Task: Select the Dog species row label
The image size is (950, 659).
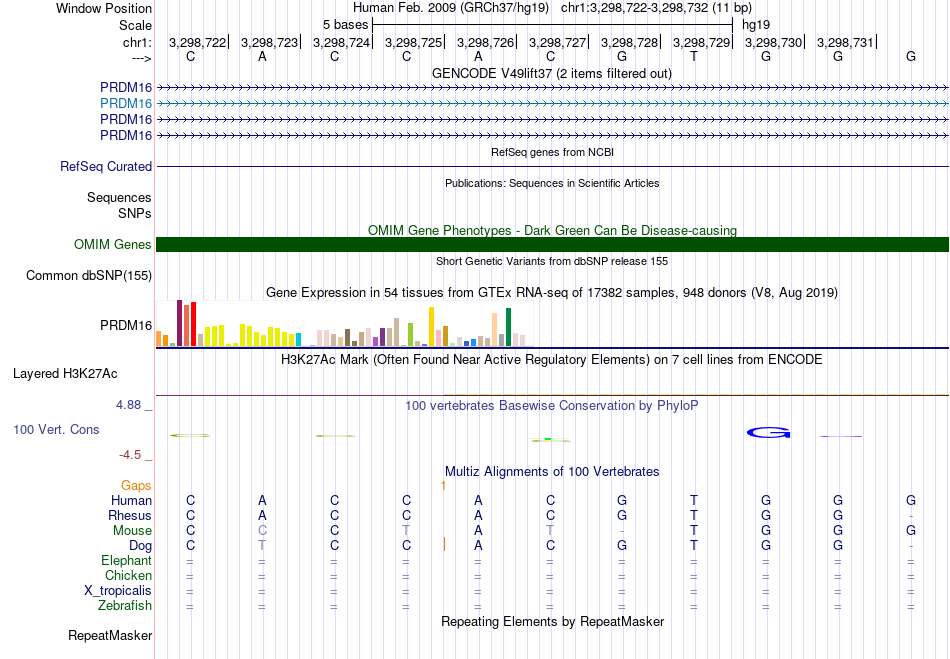Action: [x=140, y=546]
